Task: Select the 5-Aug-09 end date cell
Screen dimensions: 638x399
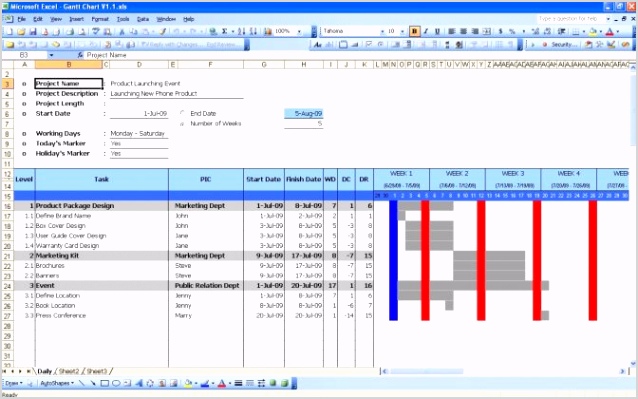Action: pos(304,113)
